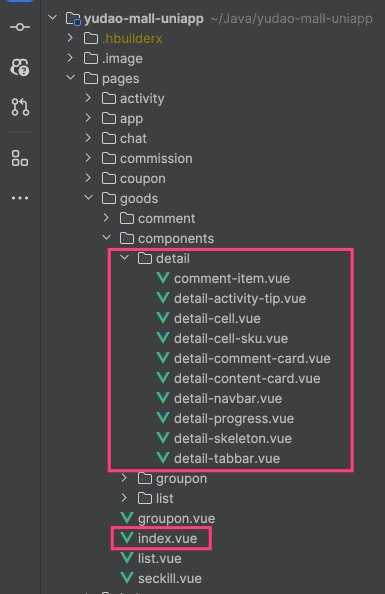Expand the commission folder

pos(88,158)
